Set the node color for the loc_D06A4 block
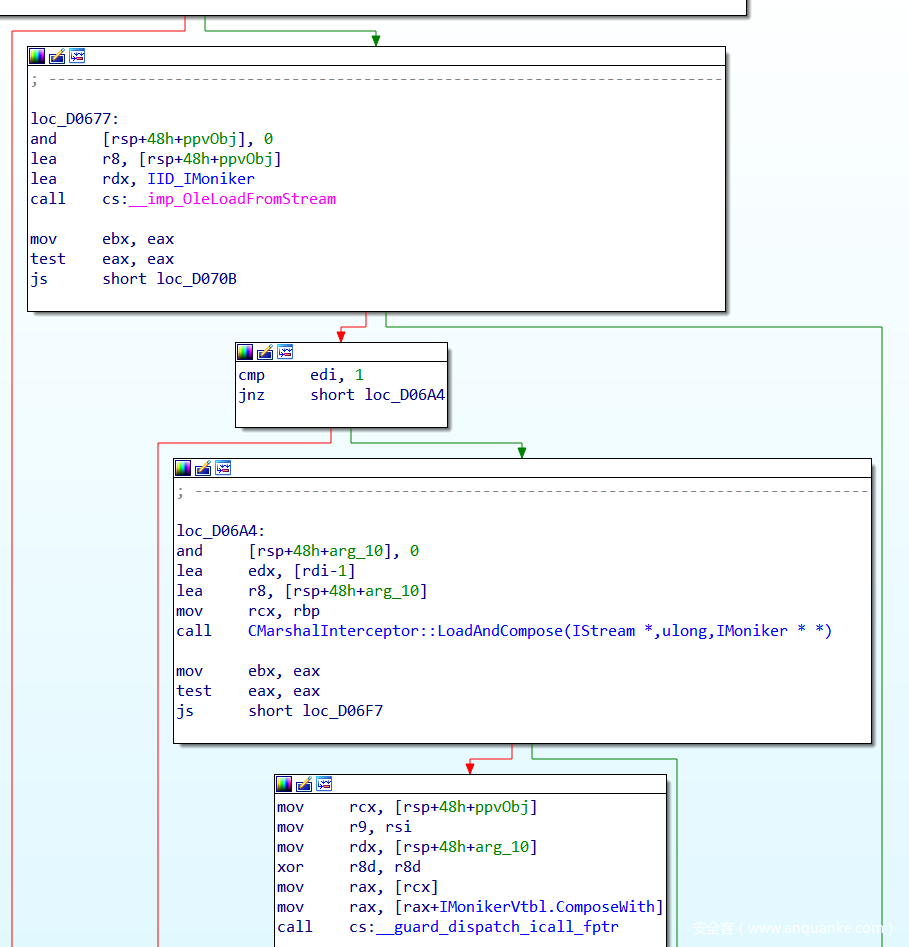The width and height of the screenshot is (909, 947). (x=183, y=468)
